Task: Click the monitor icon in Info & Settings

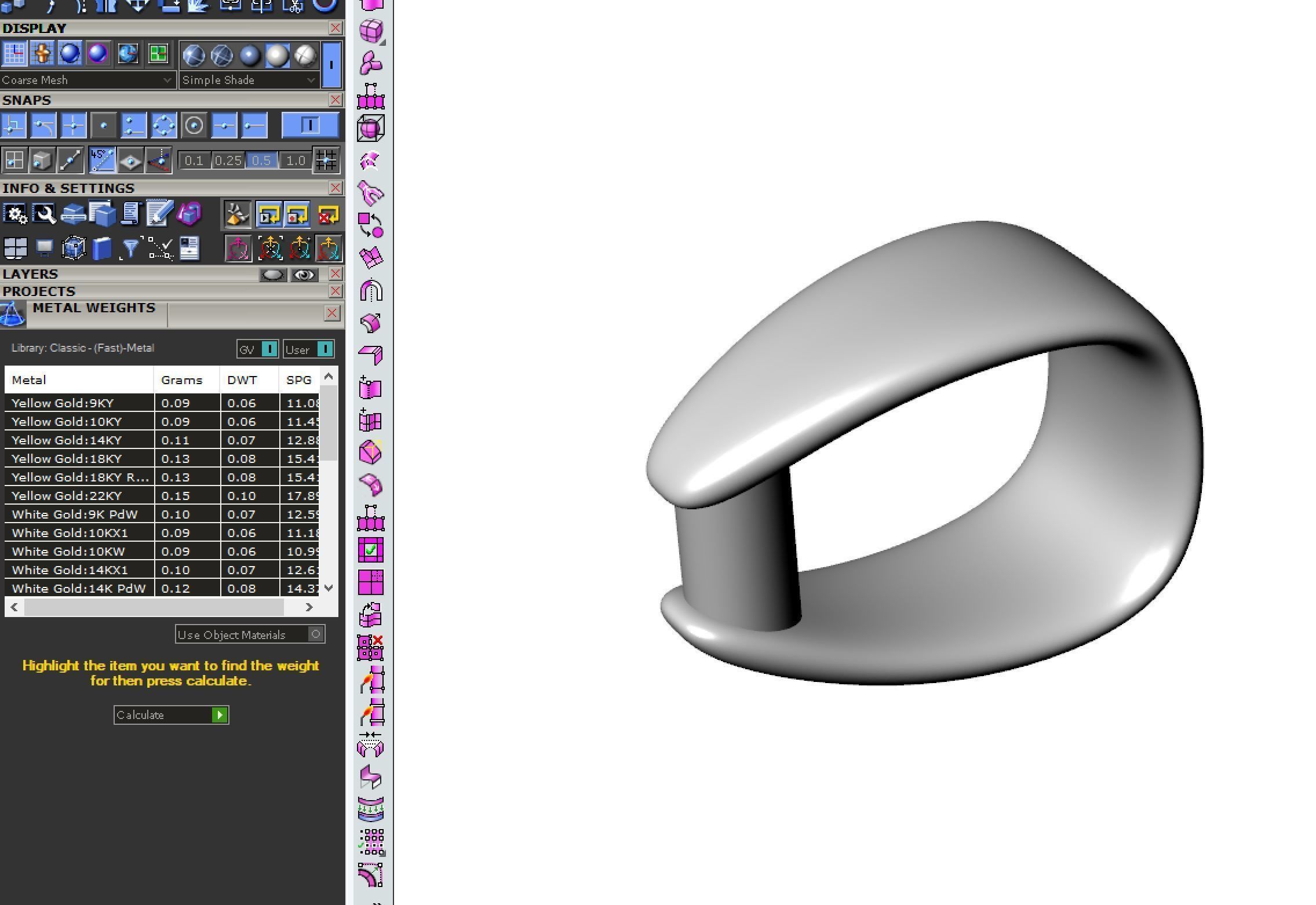Action: [44, 249]
